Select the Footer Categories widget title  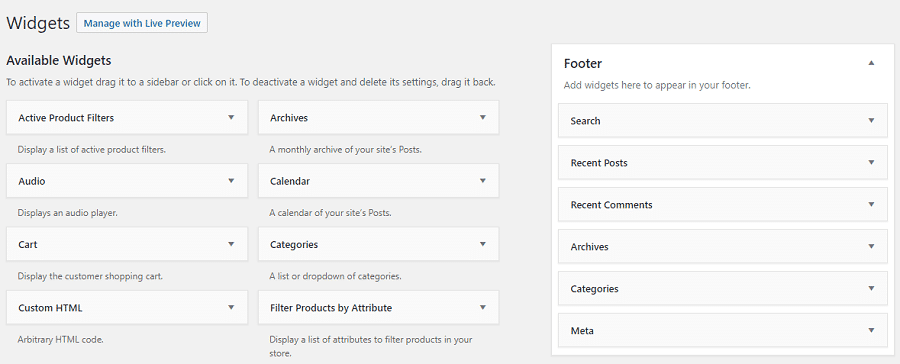(x=595, y=289)
